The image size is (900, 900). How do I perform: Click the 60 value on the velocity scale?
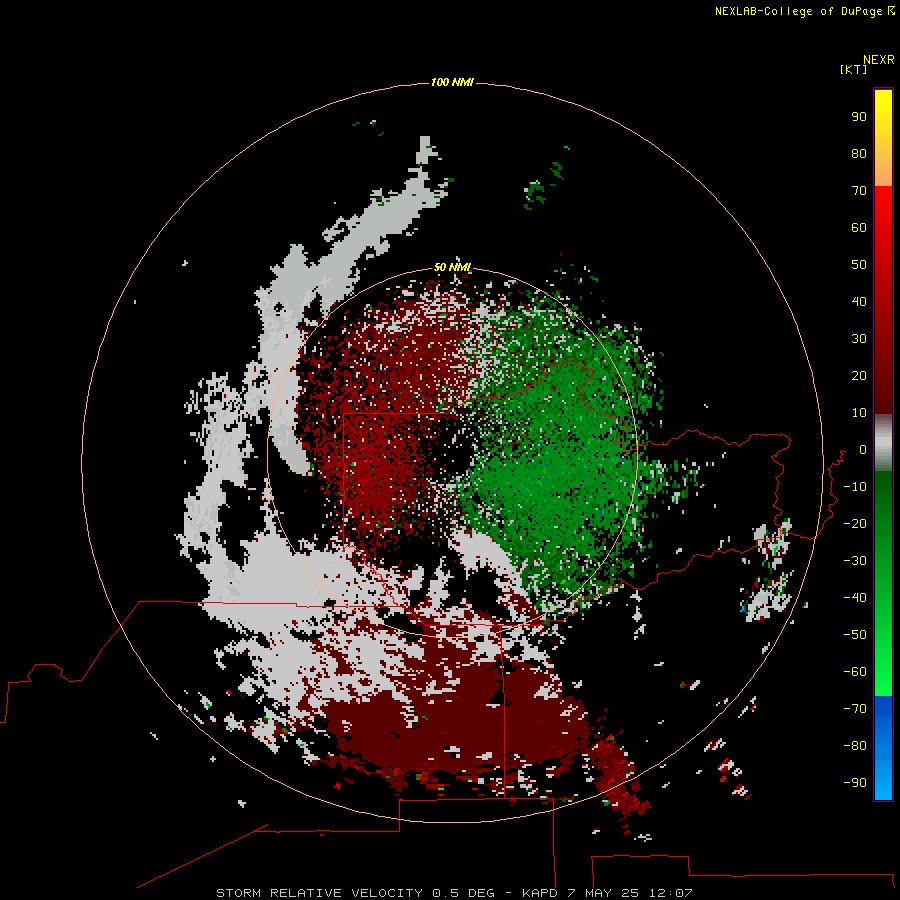click(x=859, y=227)
